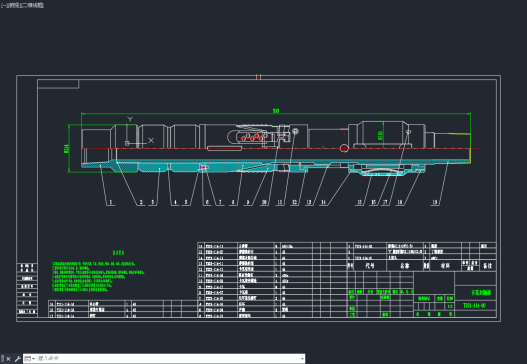Select part balloon number 10
527x364 pixels.
(264, 202)
